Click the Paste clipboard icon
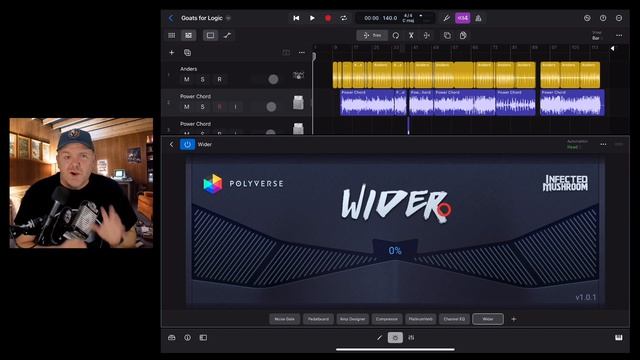The width and height of the screenshot is (640, 360). coord(463,36)
